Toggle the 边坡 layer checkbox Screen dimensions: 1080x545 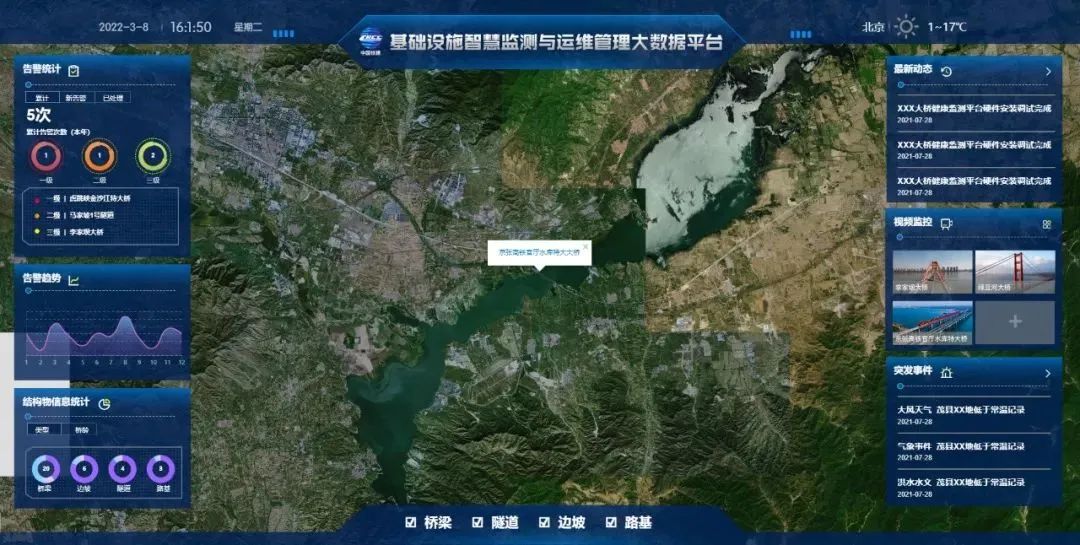pyautogui.click(x=544, y=522)
